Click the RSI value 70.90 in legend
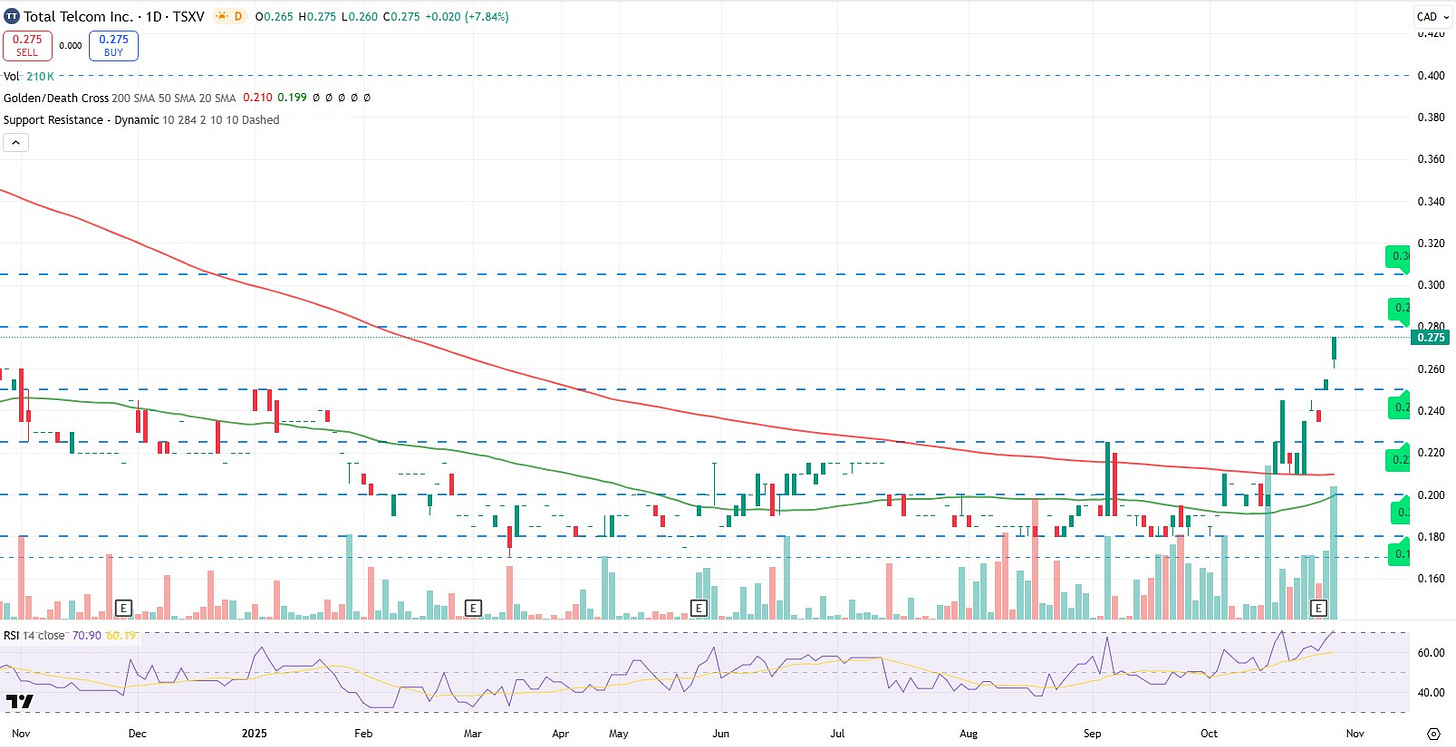1456x747 pixels. pyautogui.click(x=85, y=634)
